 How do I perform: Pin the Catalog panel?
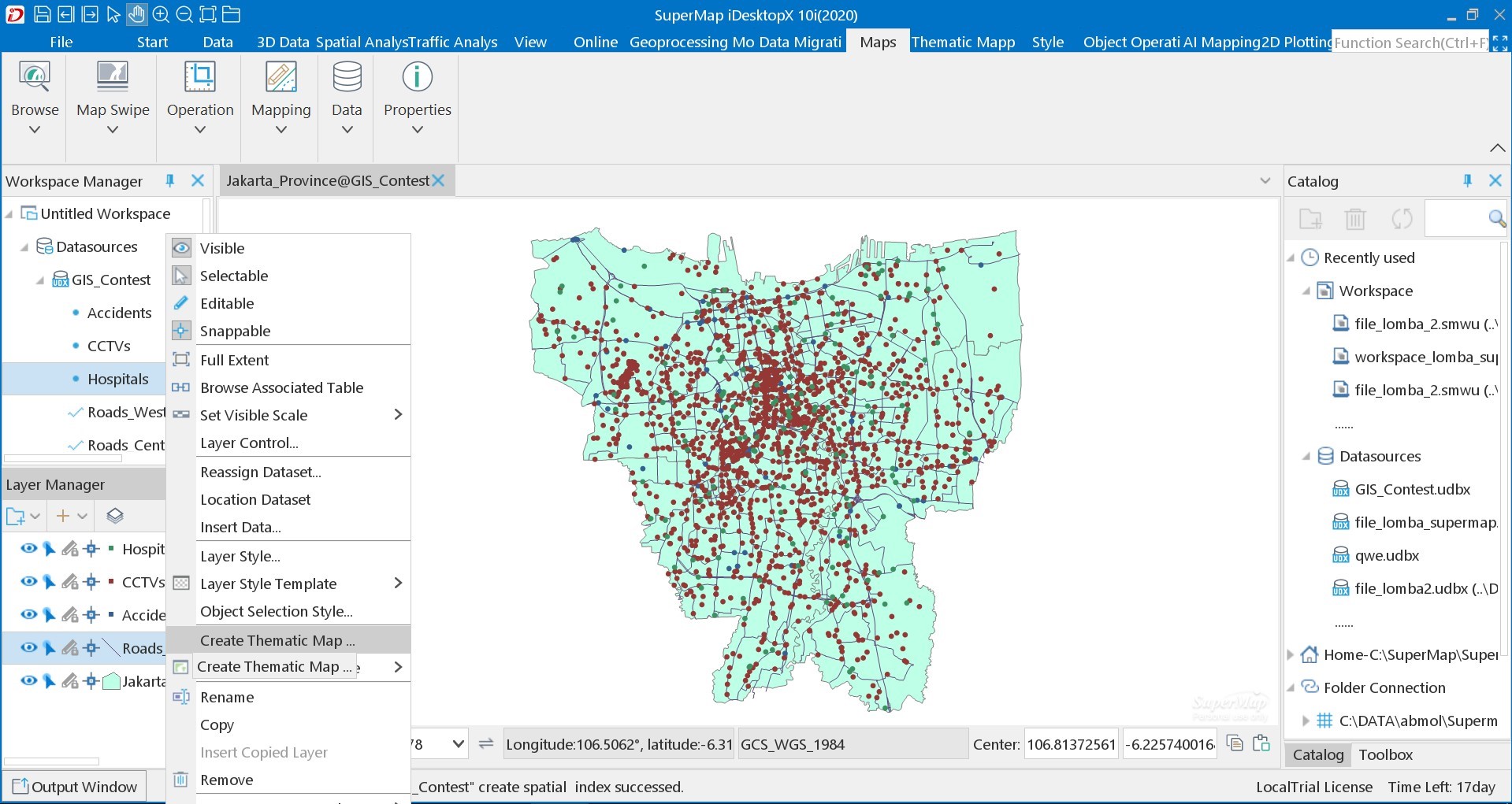tap(1467, 180)
